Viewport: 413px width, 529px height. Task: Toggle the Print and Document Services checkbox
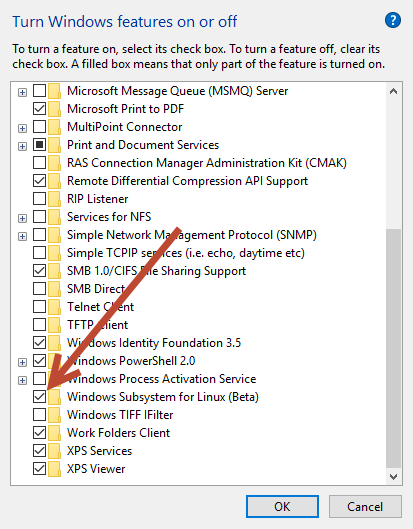pyautogui.click(x=39, y=145)
